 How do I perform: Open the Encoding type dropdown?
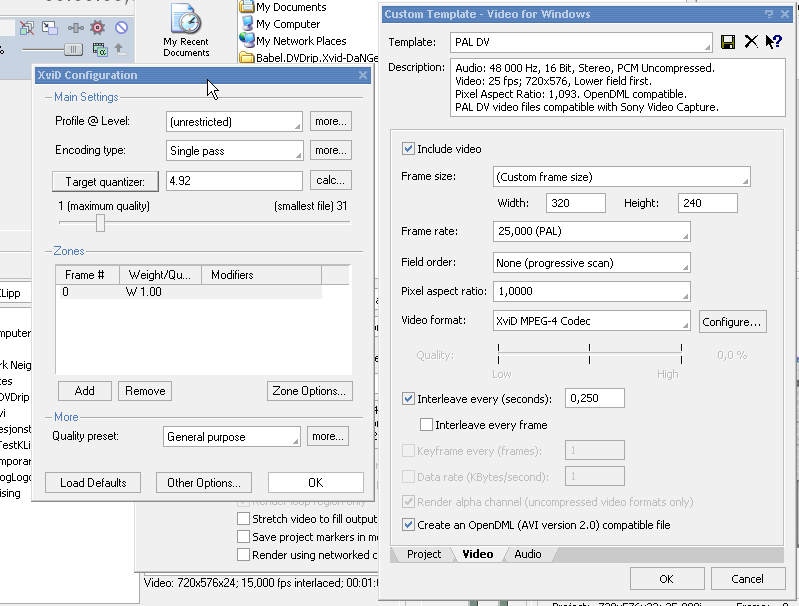coord(234,151)
